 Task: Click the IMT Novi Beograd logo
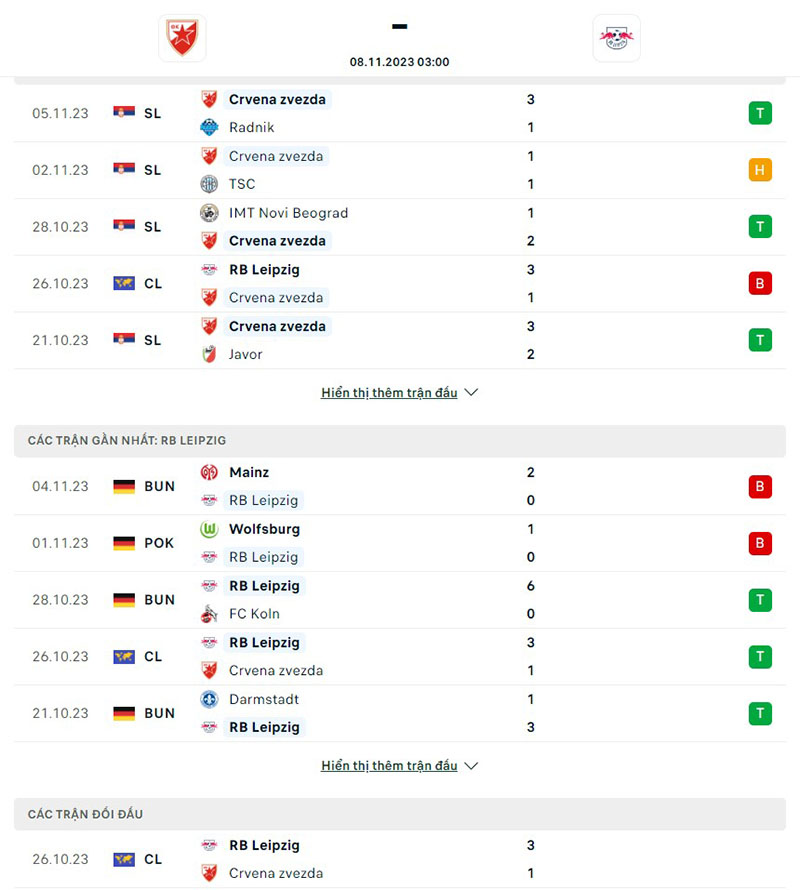tap(209, 213)
